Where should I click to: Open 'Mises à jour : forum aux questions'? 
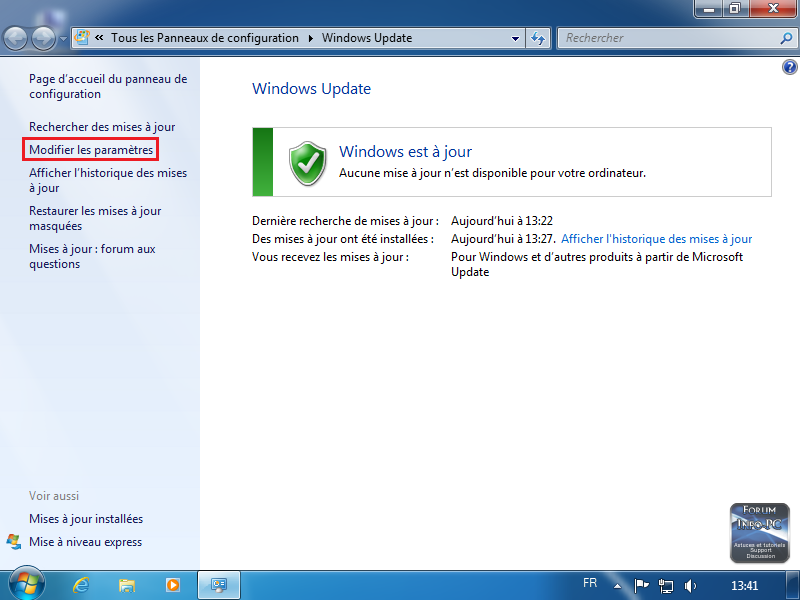92,256
